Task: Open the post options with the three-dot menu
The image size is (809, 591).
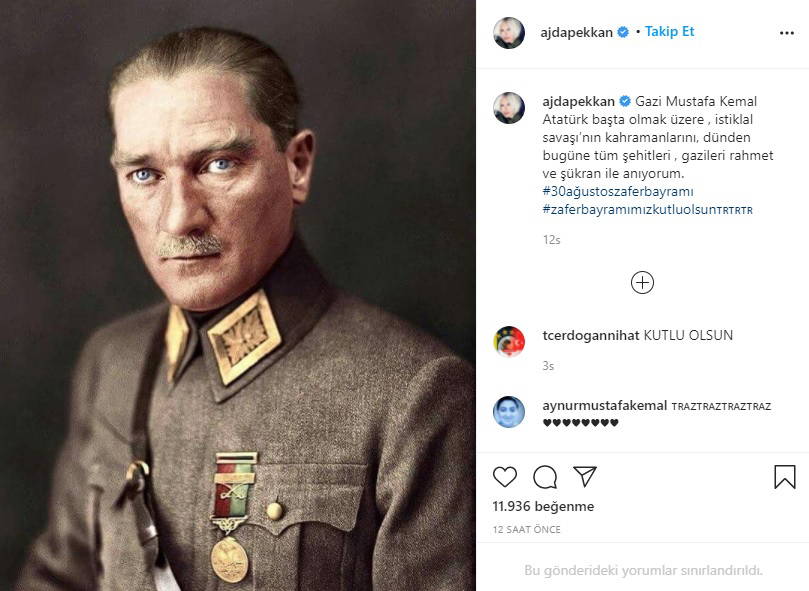Action: point(786,30)
